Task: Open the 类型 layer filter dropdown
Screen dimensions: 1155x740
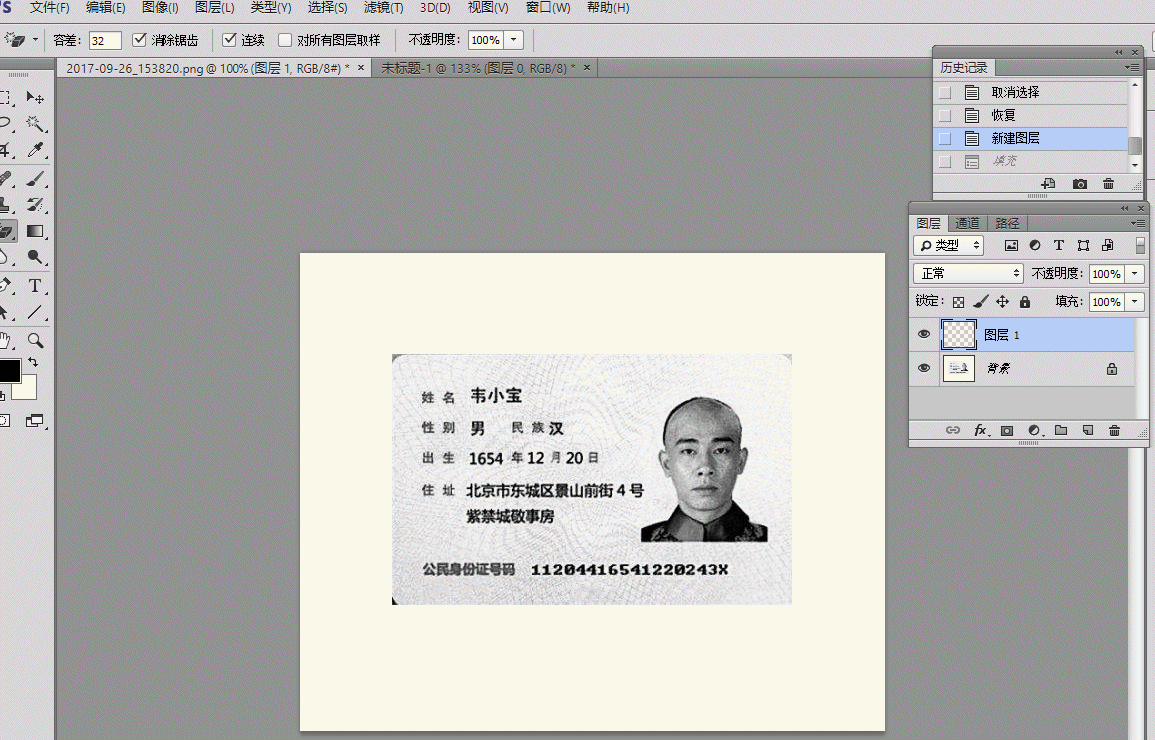Action: point(949,245)
